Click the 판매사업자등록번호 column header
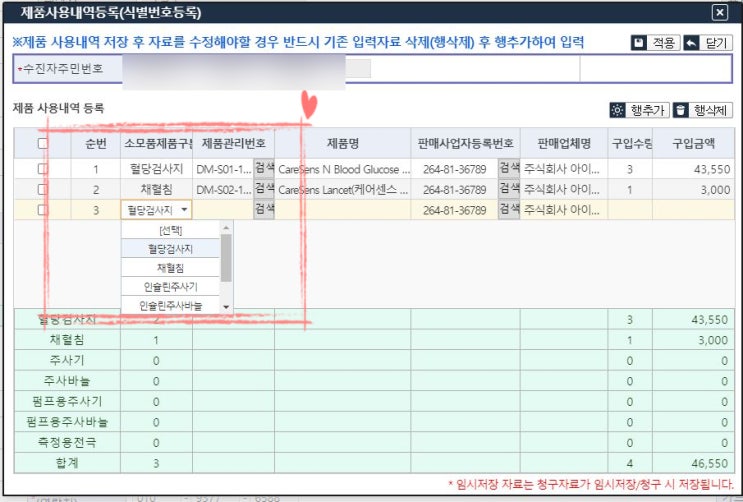Viewport: 743px width, 502px height. 465,143
